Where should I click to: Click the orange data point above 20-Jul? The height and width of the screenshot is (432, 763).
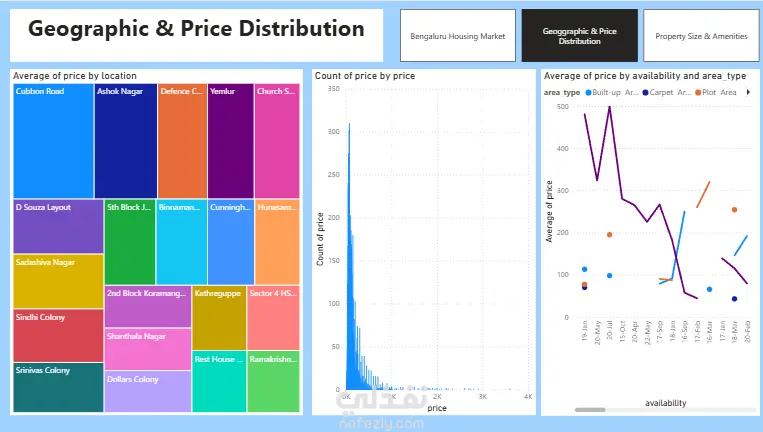tap(610, 234)
